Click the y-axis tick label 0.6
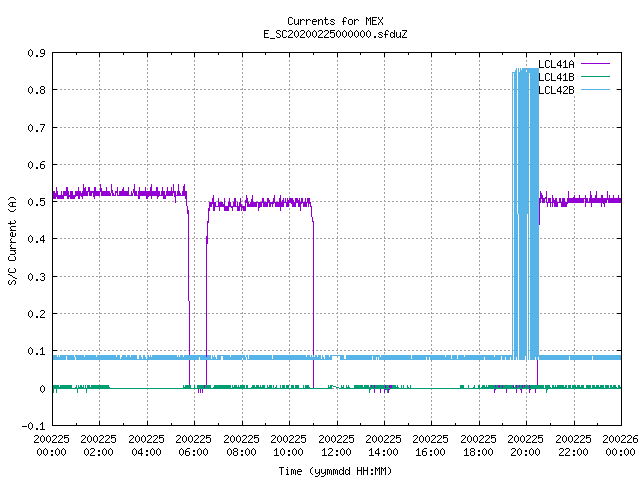Image resolution: width=640 pixels, height=480 pixels. tap(36, 165)
